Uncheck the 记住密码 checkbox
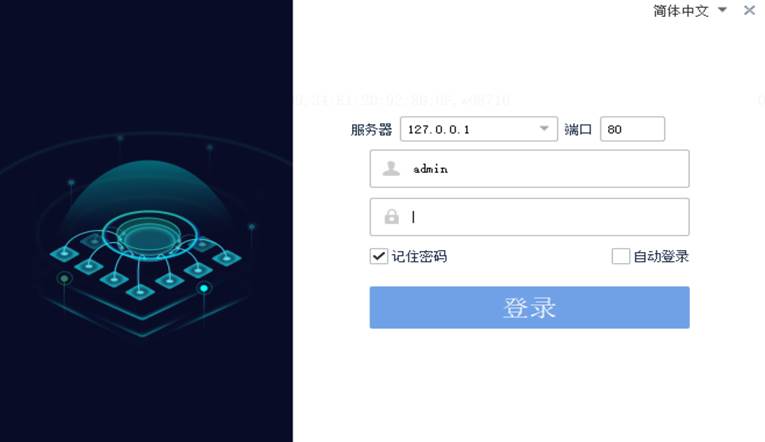 pyautogui.click(x=379, y=256)
